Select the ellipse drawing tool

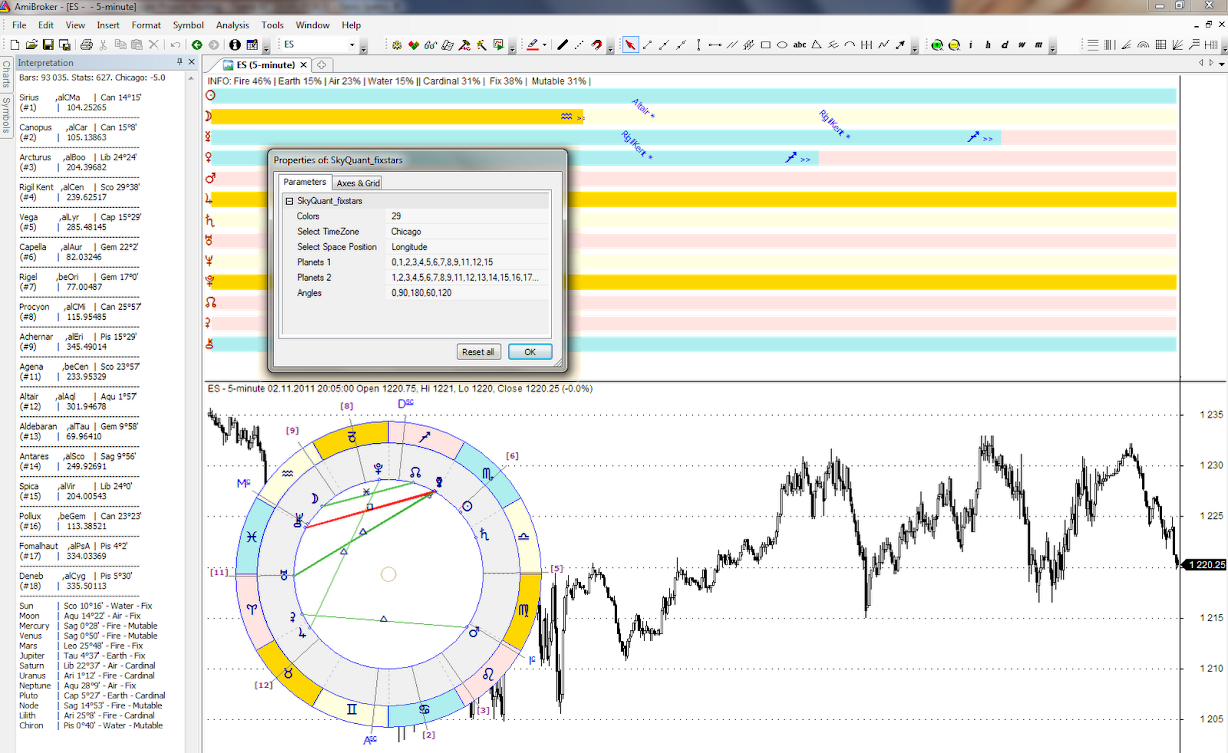pyautogui.click(x=782, y=45)
